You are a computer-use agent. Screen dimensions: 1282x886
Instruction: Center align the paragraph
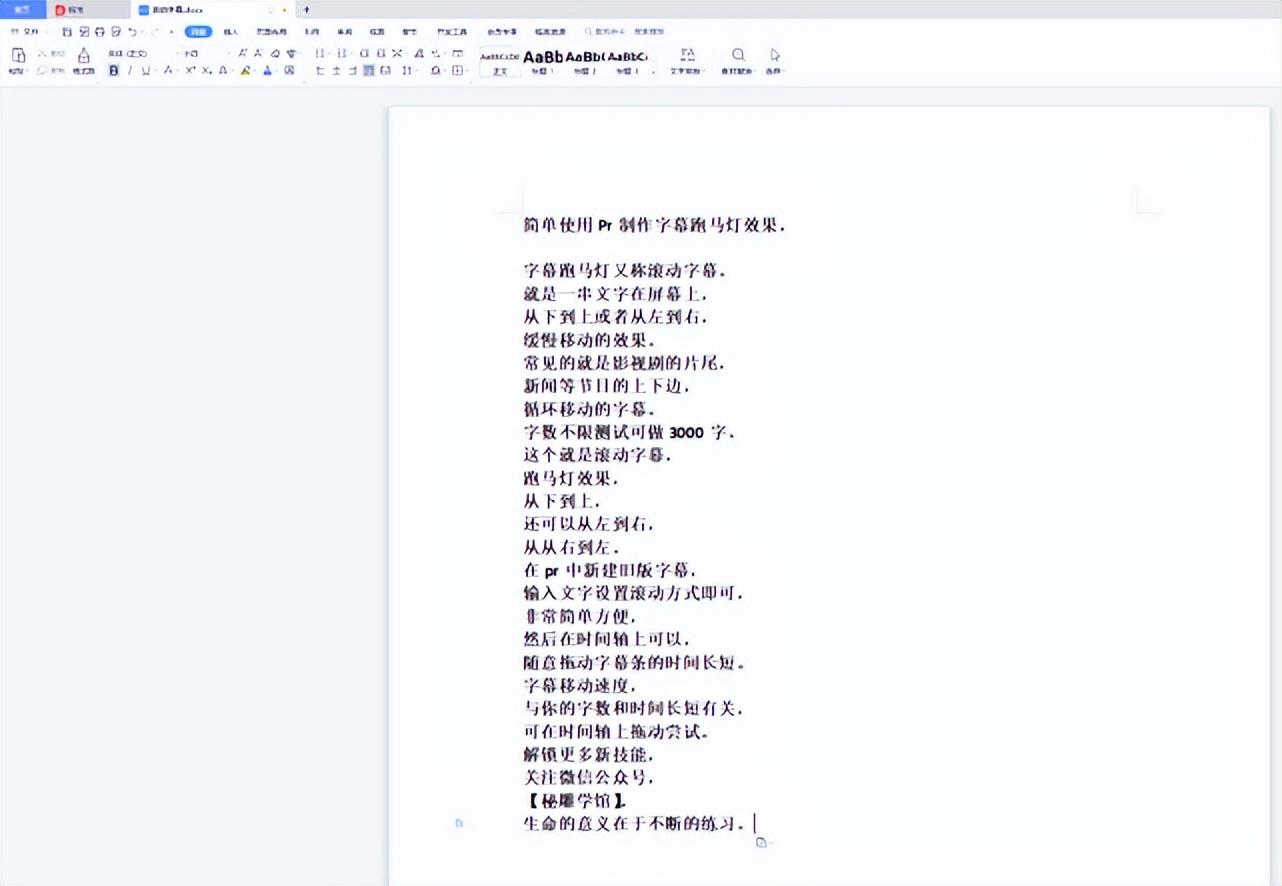(x=336, y=70)
